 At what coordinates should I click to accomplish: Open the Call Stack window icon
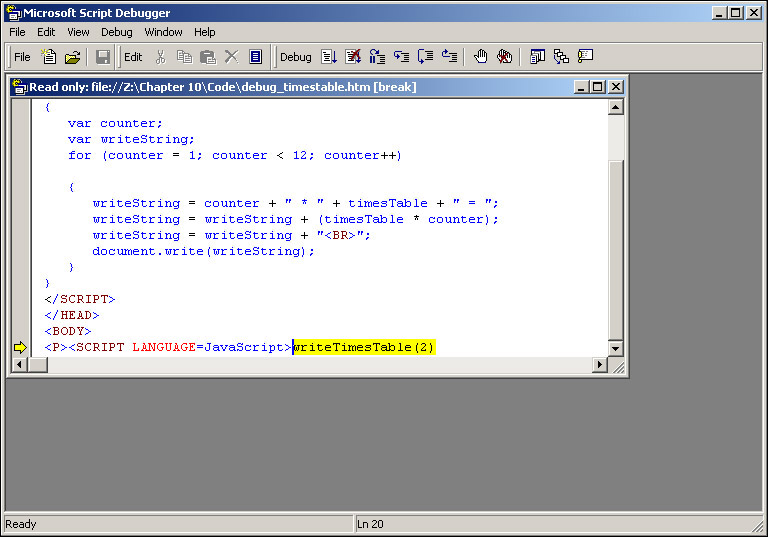(x=561, y=57)
